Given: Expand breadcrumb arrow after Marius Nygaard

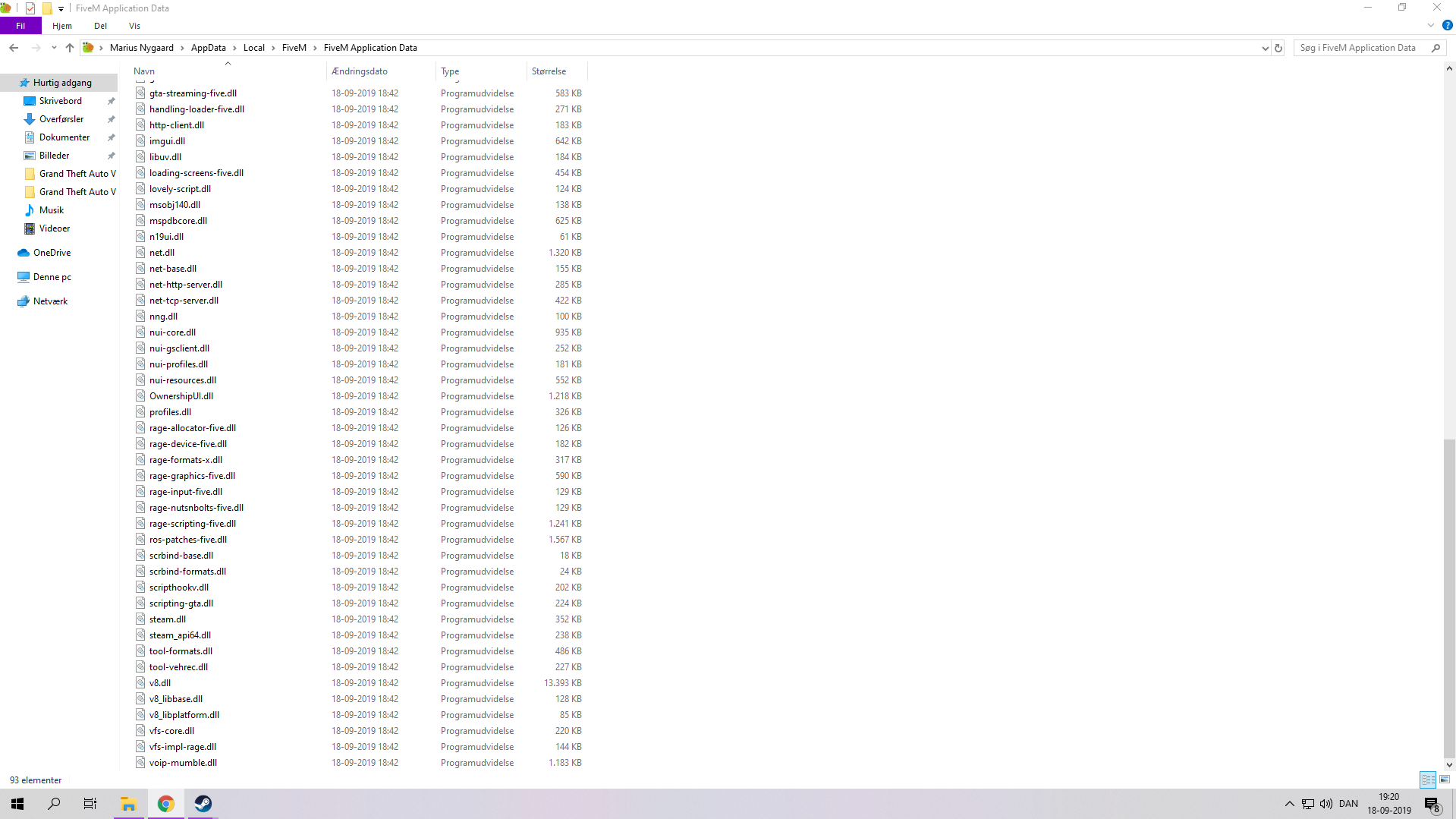Looking at the screenshot, I should (x=182, y=48).
